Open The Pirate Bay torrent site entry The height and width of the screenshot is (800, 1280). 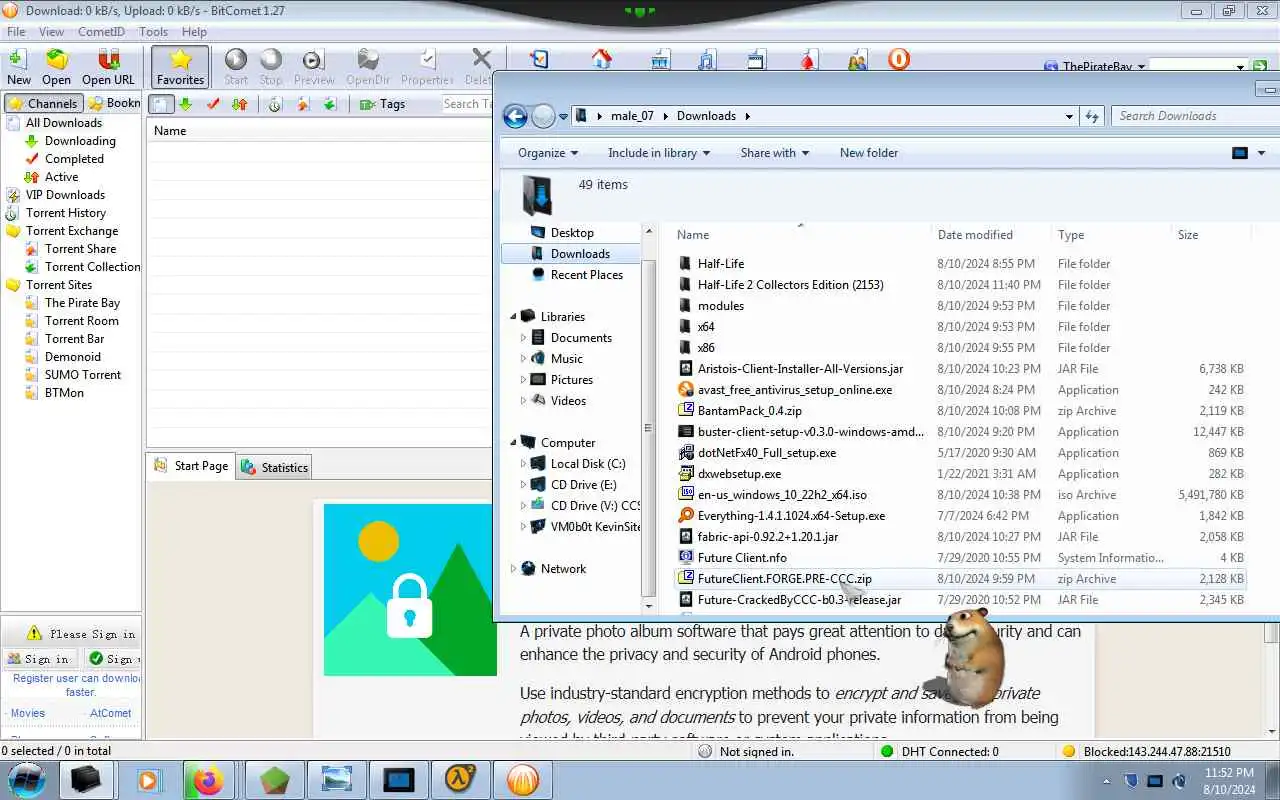[x=82, y=303]
